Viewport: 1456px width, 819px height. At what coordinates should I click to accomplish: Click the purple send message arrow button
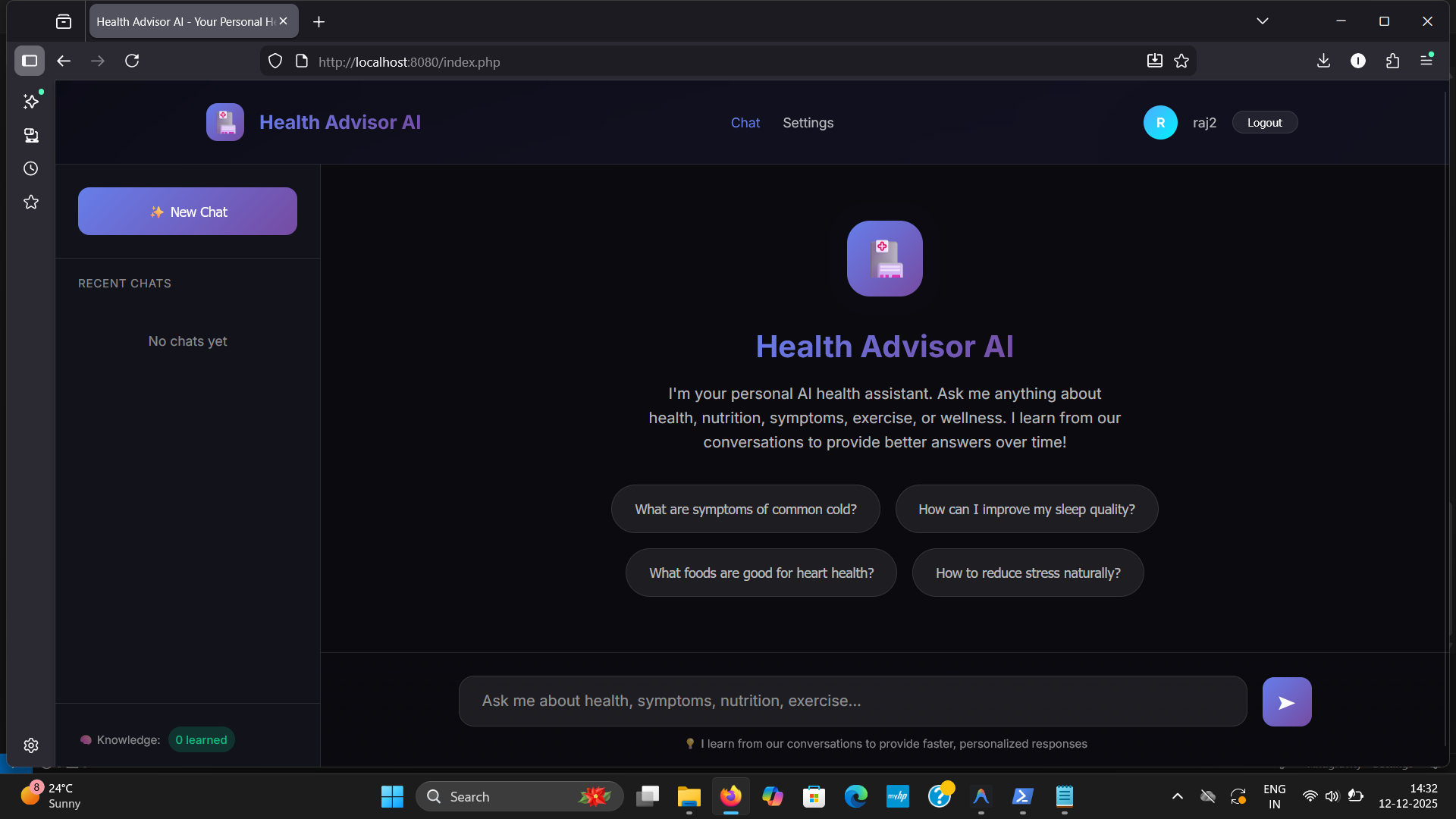click(x=1286, y=701)
